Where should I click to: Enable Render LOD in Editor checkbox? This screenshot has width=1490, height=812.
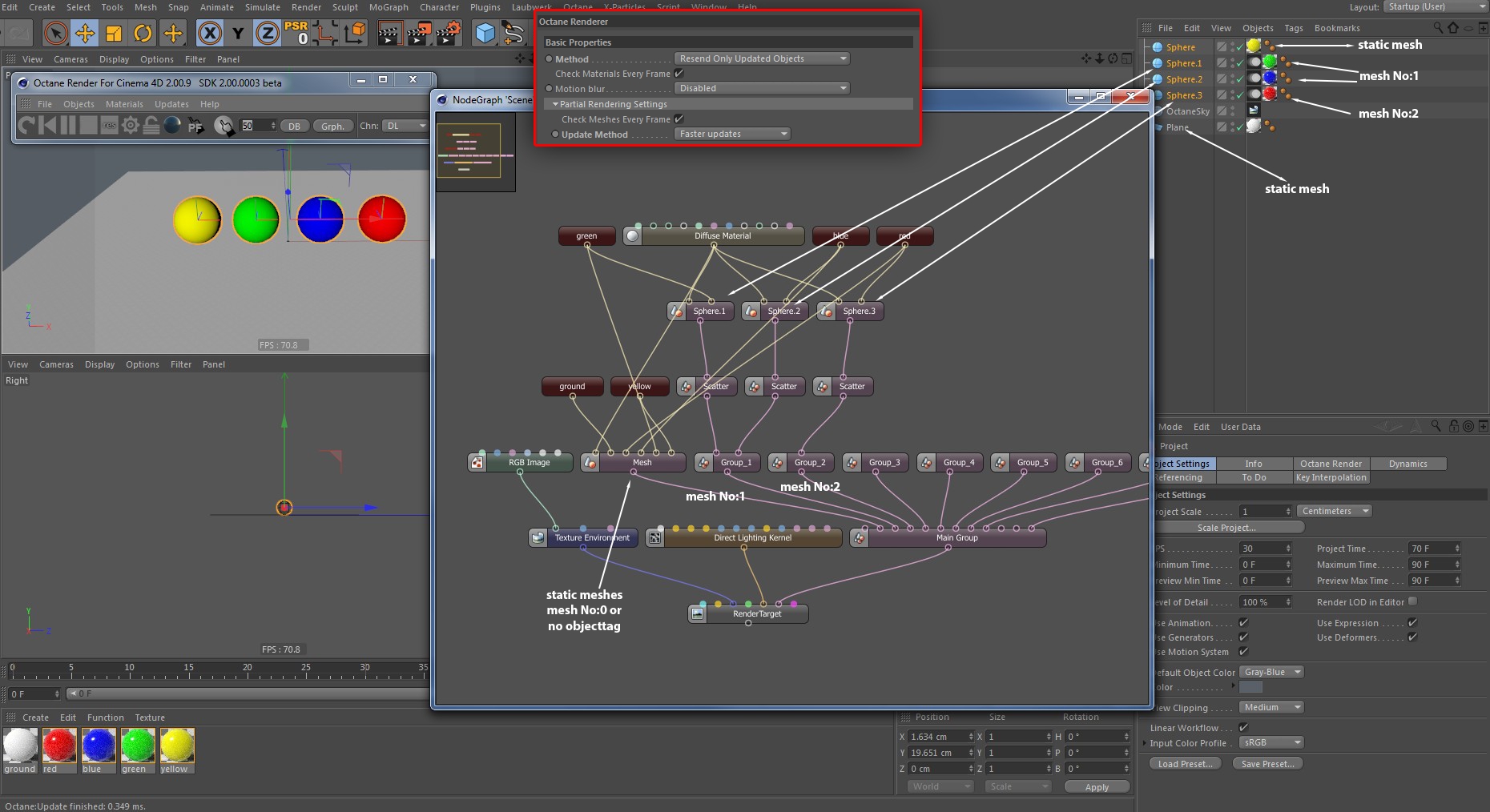[1412, 601]
